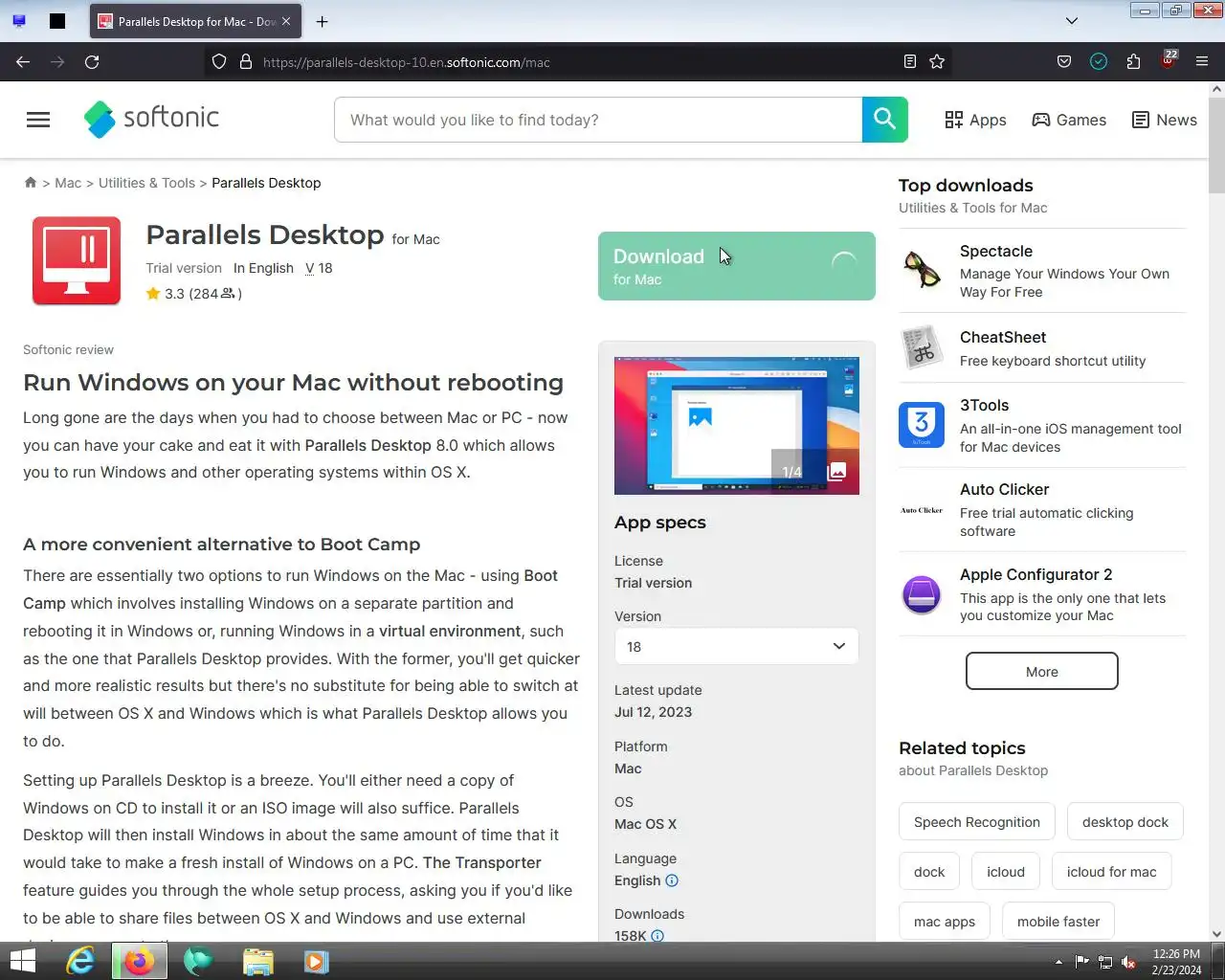The width and height of the screenshot is (1225, 980).
Task: Bookmark this page with star
Action: click(x=937, y=61)
